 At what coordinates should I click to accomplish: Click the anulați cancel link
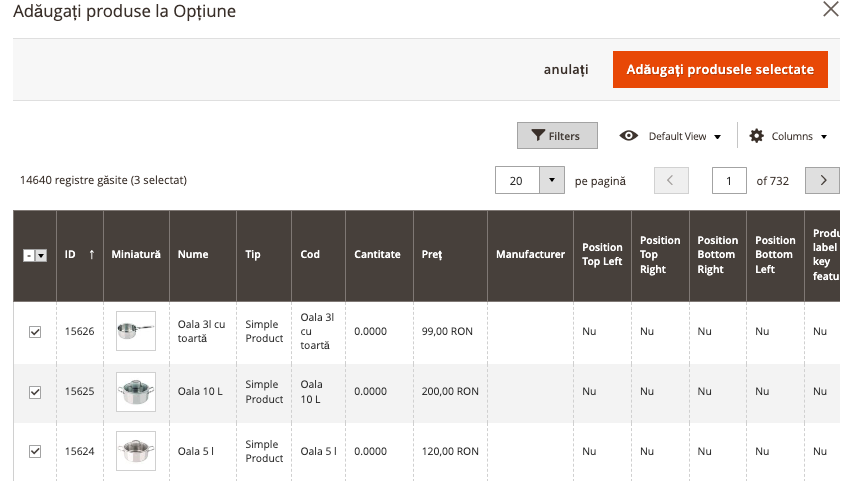[566, 69]
